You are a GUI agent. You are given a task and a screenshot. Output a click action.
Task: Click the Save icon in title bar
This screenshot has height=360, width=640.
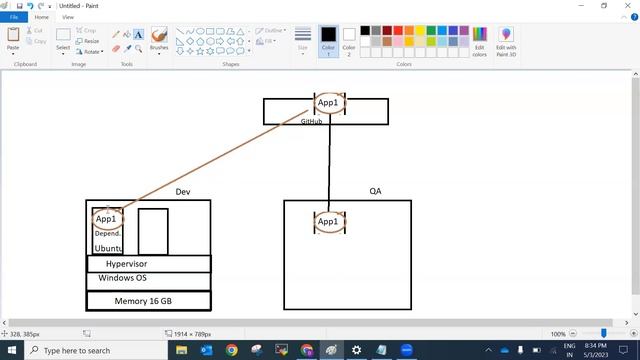point(19,6)
